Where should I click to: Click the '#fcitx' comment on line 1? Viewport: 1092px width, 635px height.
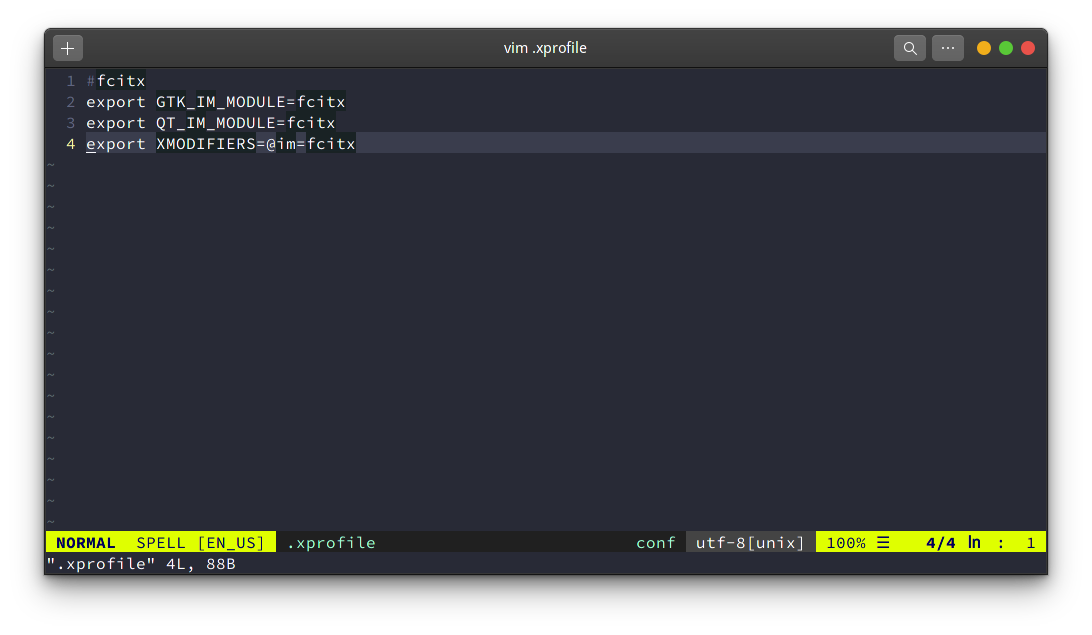click(116, 81)
